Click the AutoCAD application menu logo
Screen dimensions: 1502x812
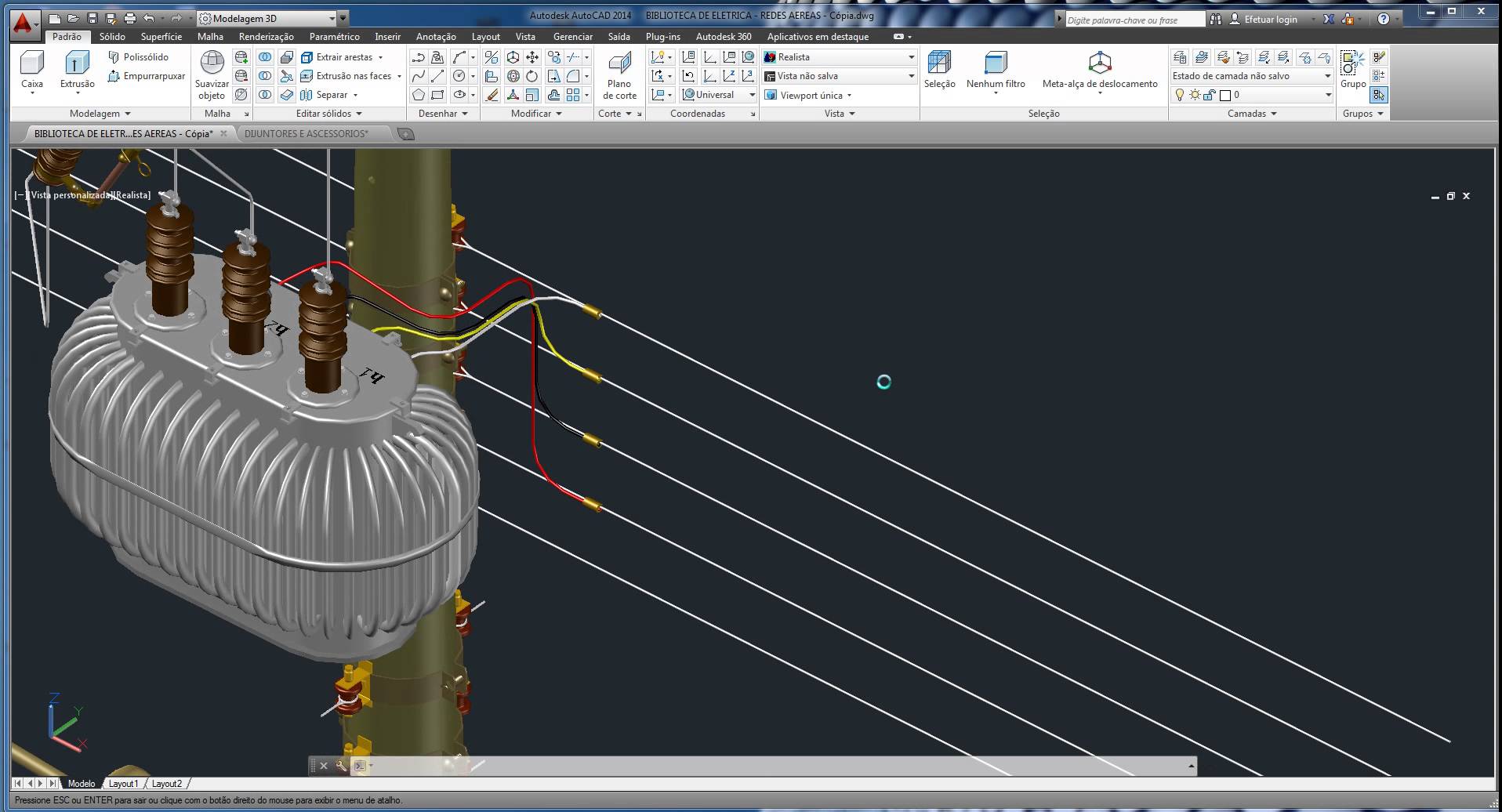coord(24,23)
